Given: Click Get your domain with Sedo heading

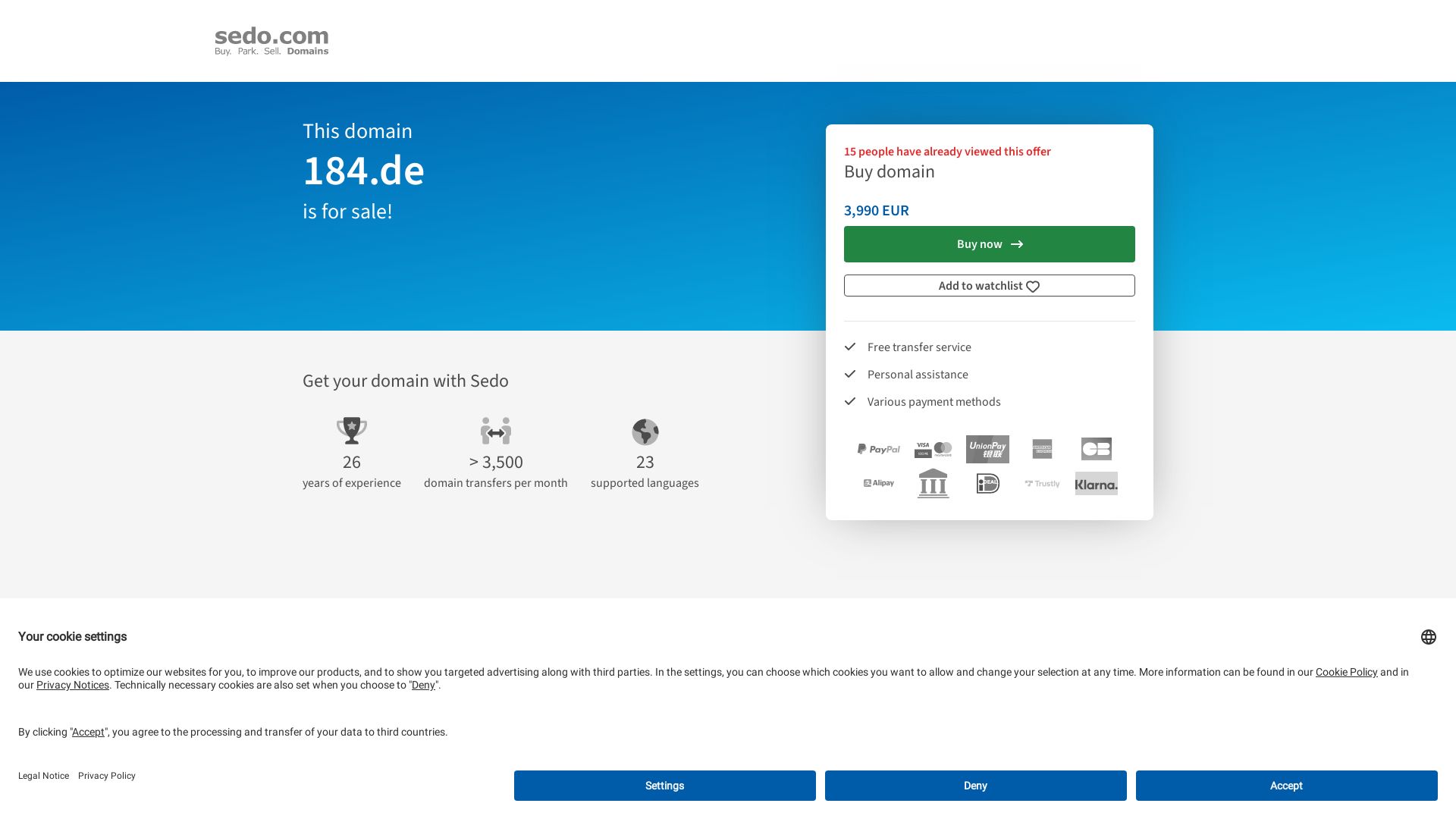Looking at the screenshot, I should (406, 381).
